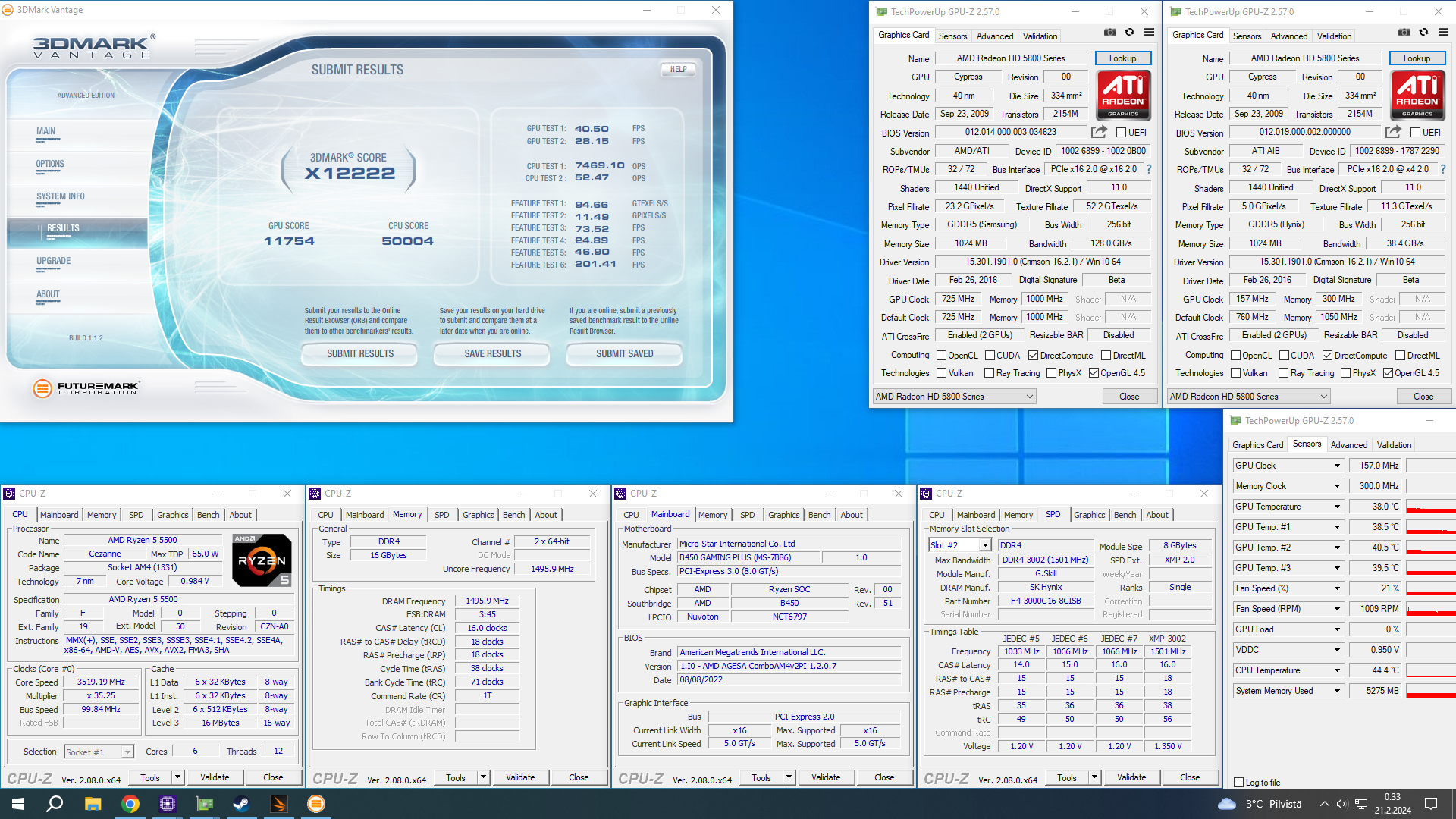Expand Fan Speed (RPM) sensor dropdown
The height and width of the screenshot is (819, 1456).
[1337, 609]
